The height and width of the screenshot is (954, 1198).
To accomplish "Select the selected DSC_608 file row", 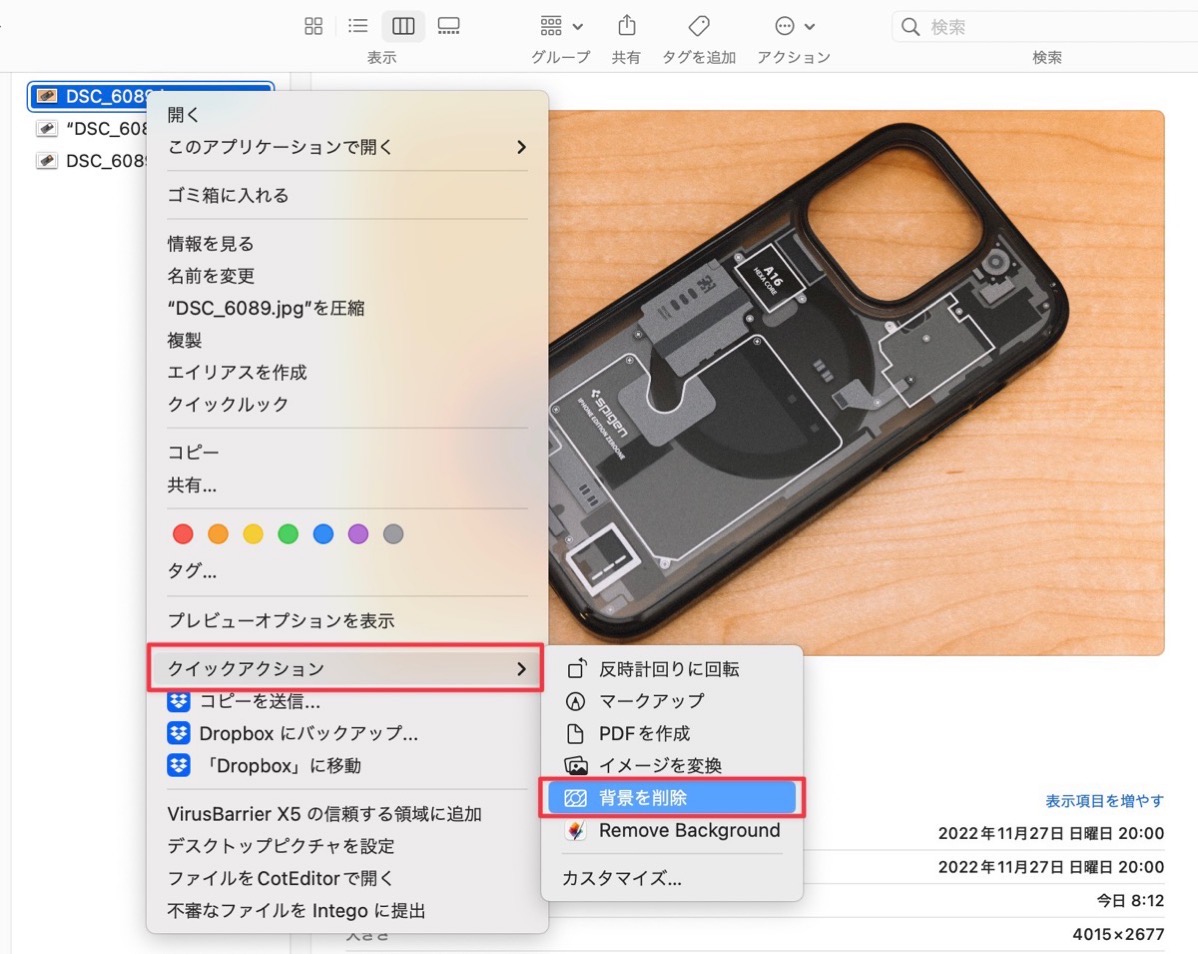I will pos(151,96).
